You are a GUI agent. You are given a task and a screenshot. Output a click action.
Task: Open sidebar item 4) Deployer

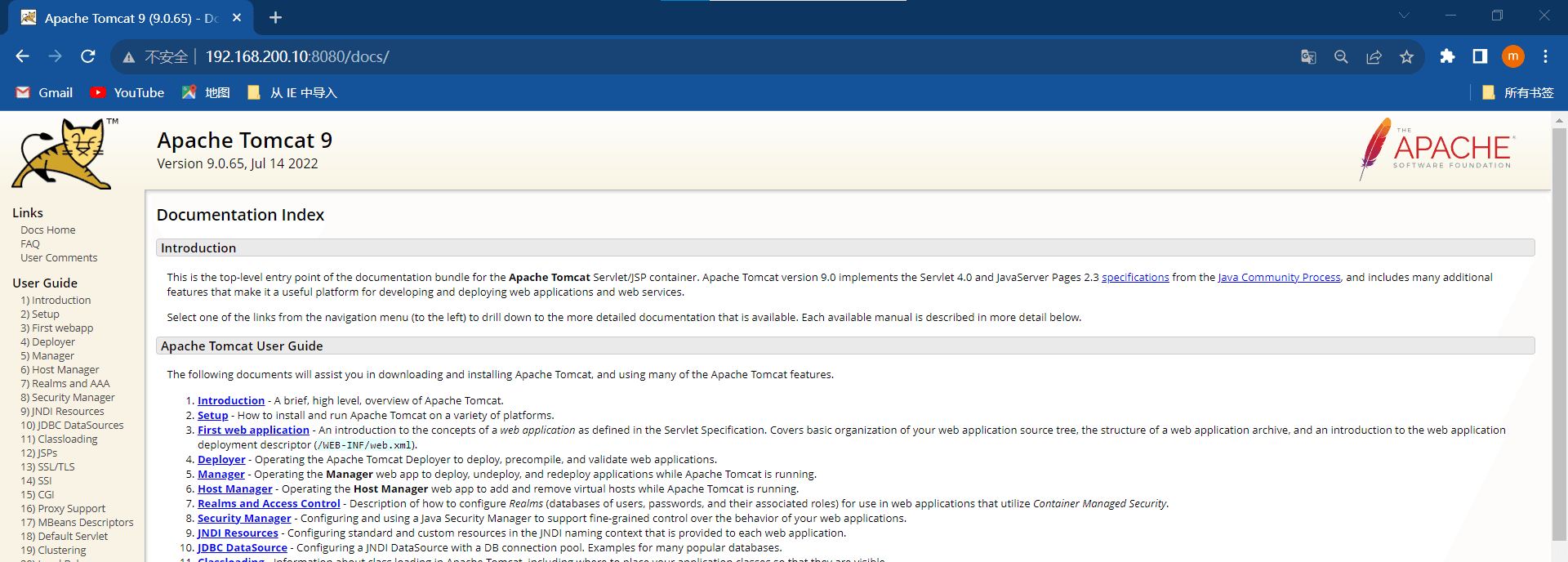point(47,342)
